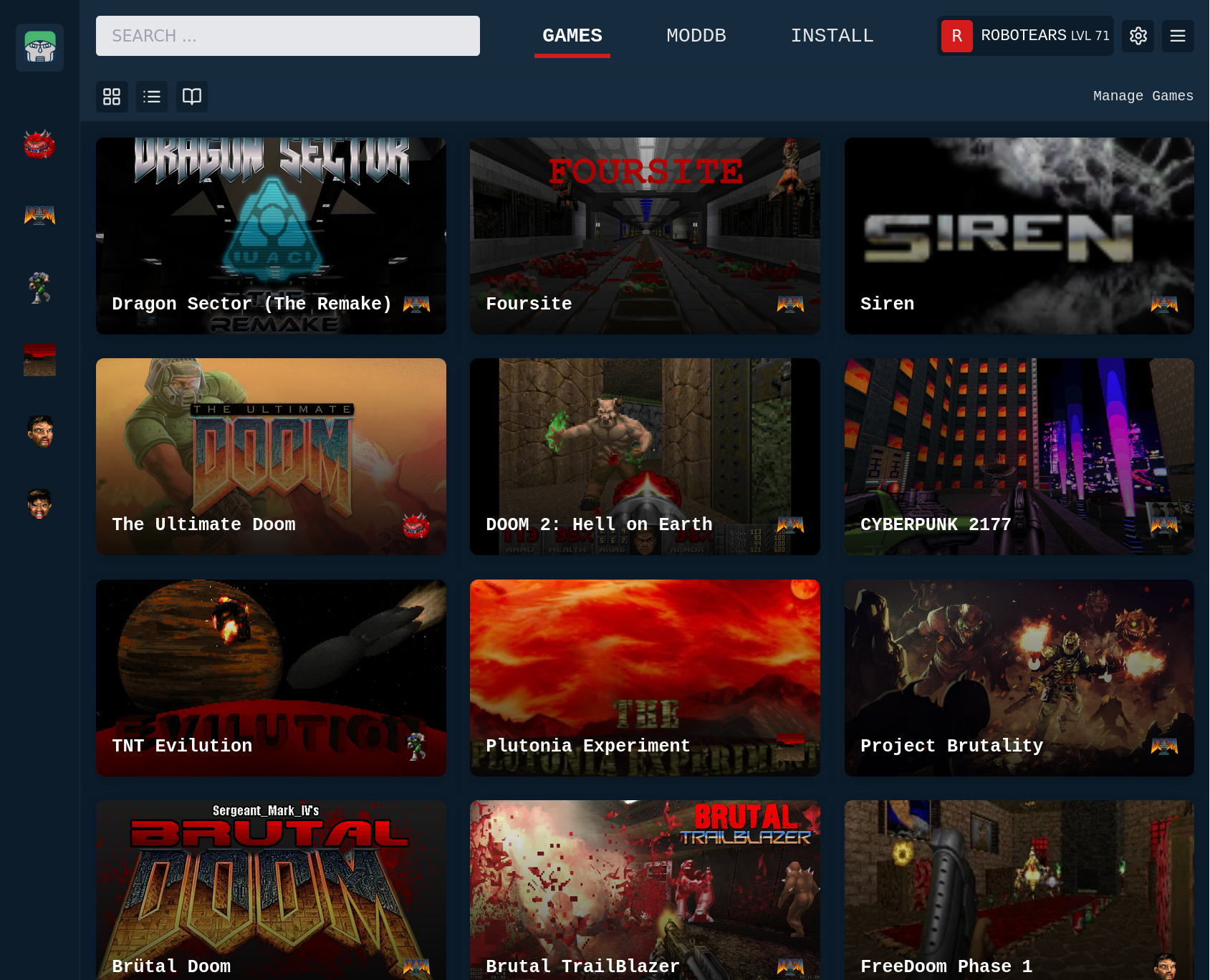Image resolution: width=1210 pixels, height=980 pixels.
Task: Open the Siren game card
Action: pos(1019,236)
